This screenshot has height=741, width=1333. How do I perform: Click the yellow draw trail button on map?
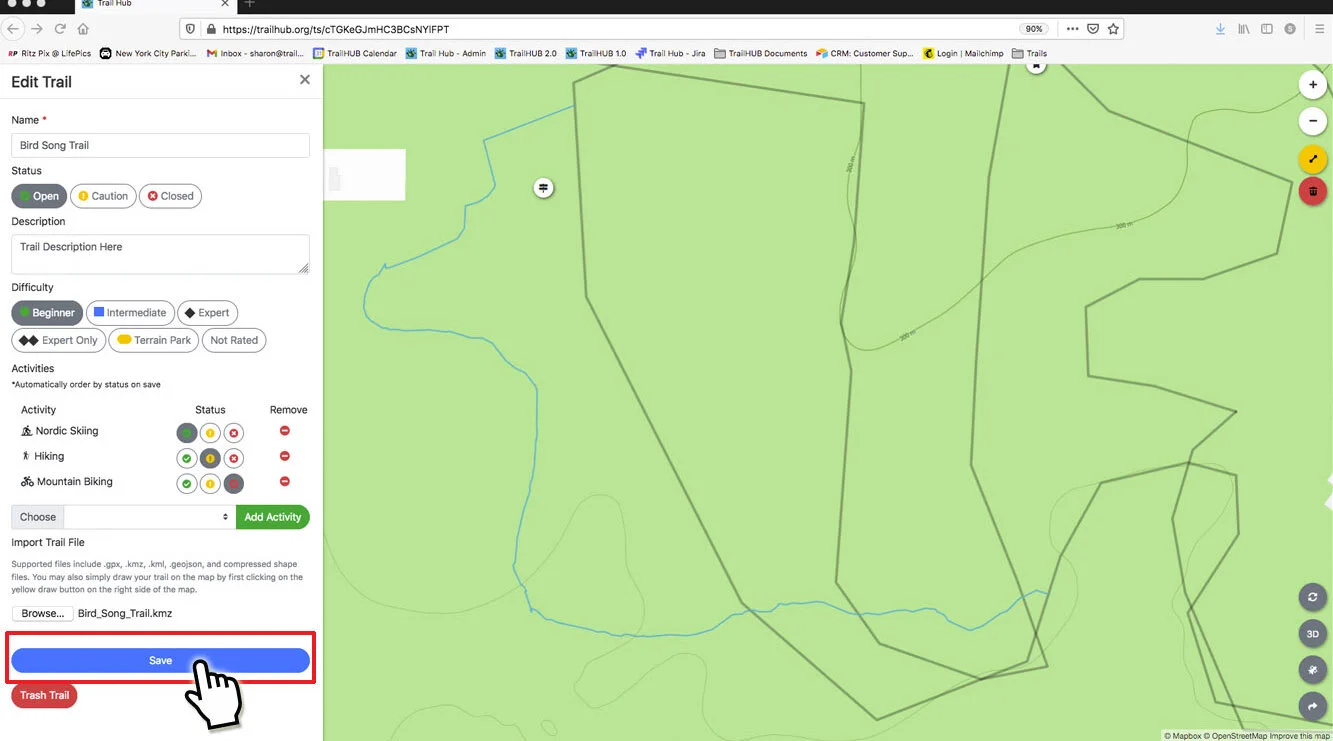click(x=1312, y=159)
